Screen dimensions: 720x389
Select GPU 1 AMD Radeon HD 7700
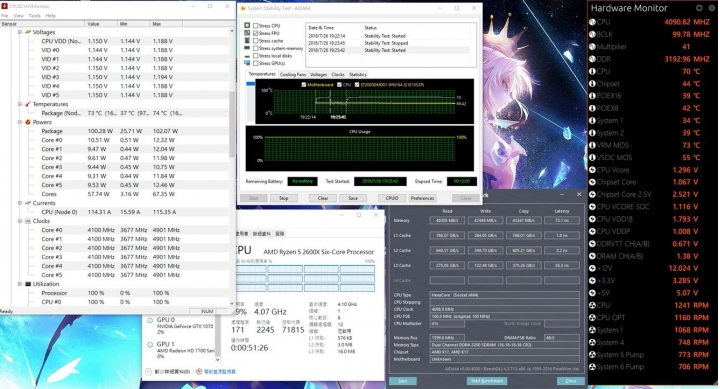[x=180, y=350]
